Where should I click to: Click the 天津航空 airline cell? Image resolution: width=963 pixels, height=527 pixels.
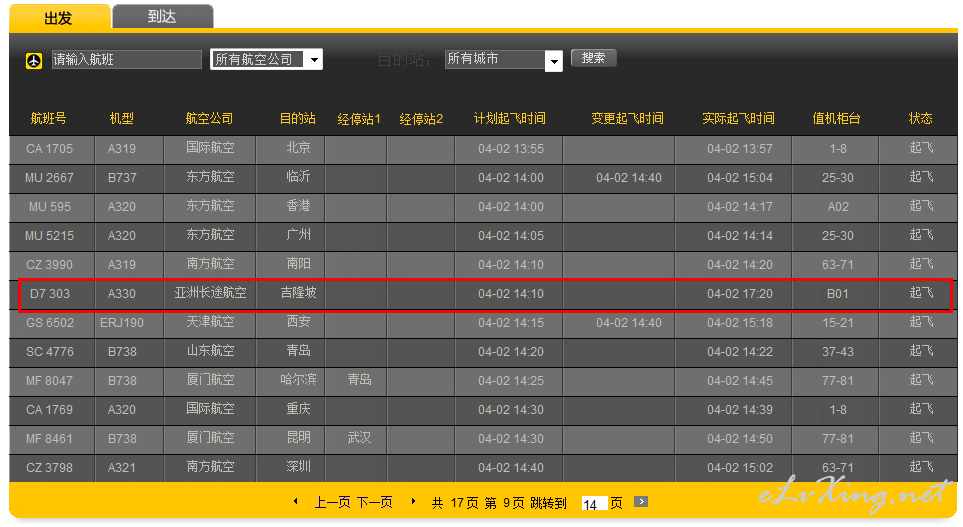pos(210,323)
